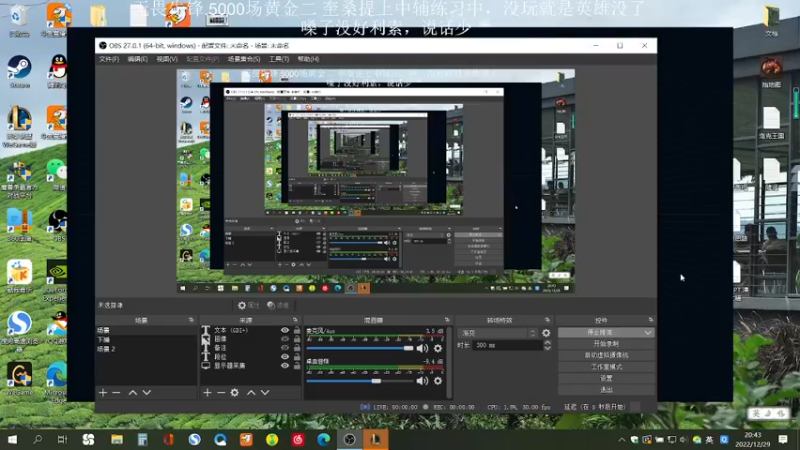The height and width of the screenshot is (450, 800).
Task: Adjust the 麦克风/Aux volume slider
Action: pos(360,348)
